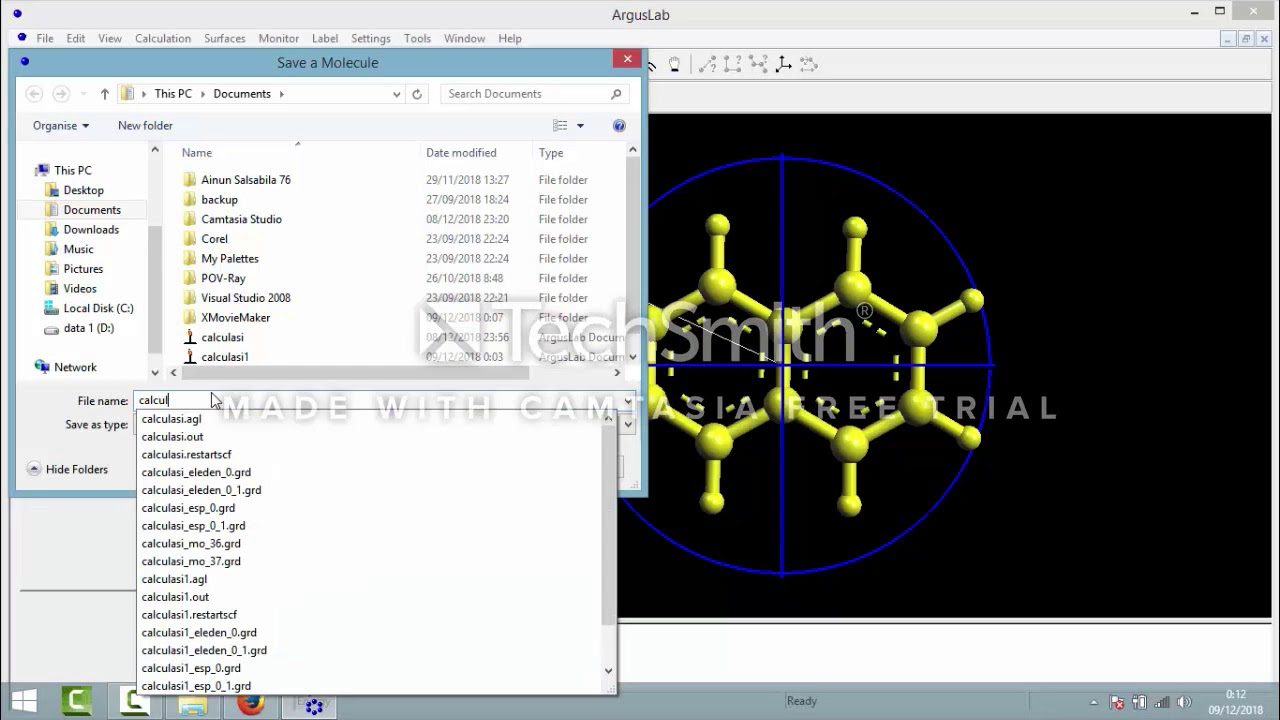
Task: Click This PC in the breadcrumb path
Action: tap(173, 94)
